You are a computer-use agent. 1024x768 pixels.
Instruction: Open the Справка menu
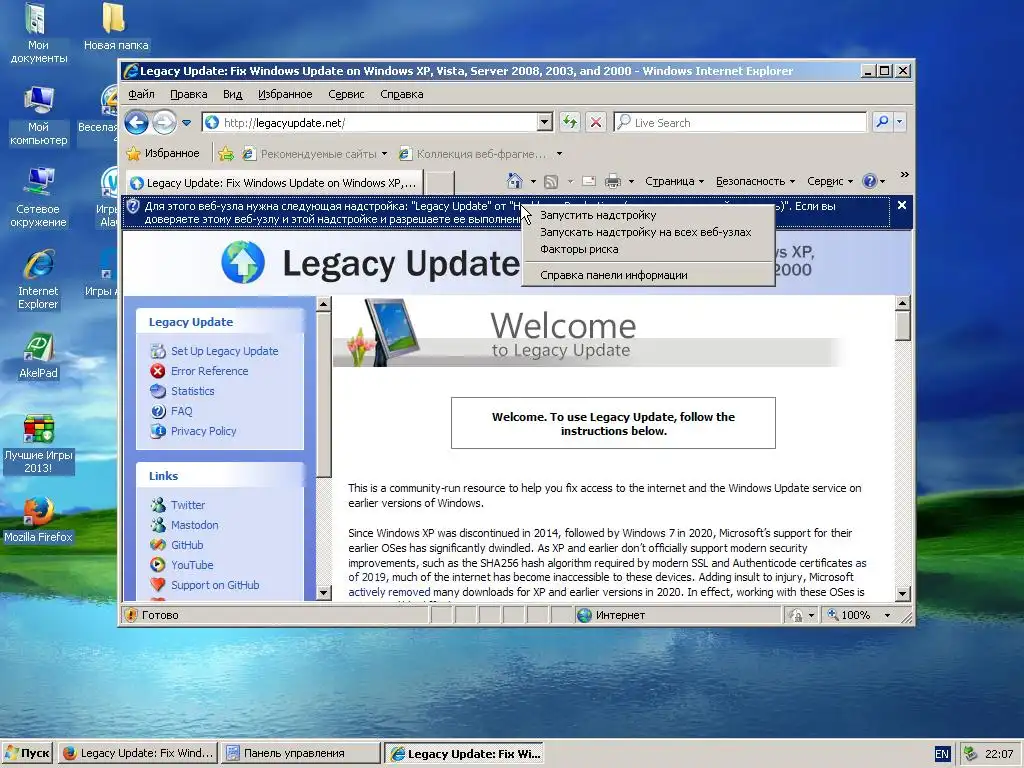pos(402,94)
